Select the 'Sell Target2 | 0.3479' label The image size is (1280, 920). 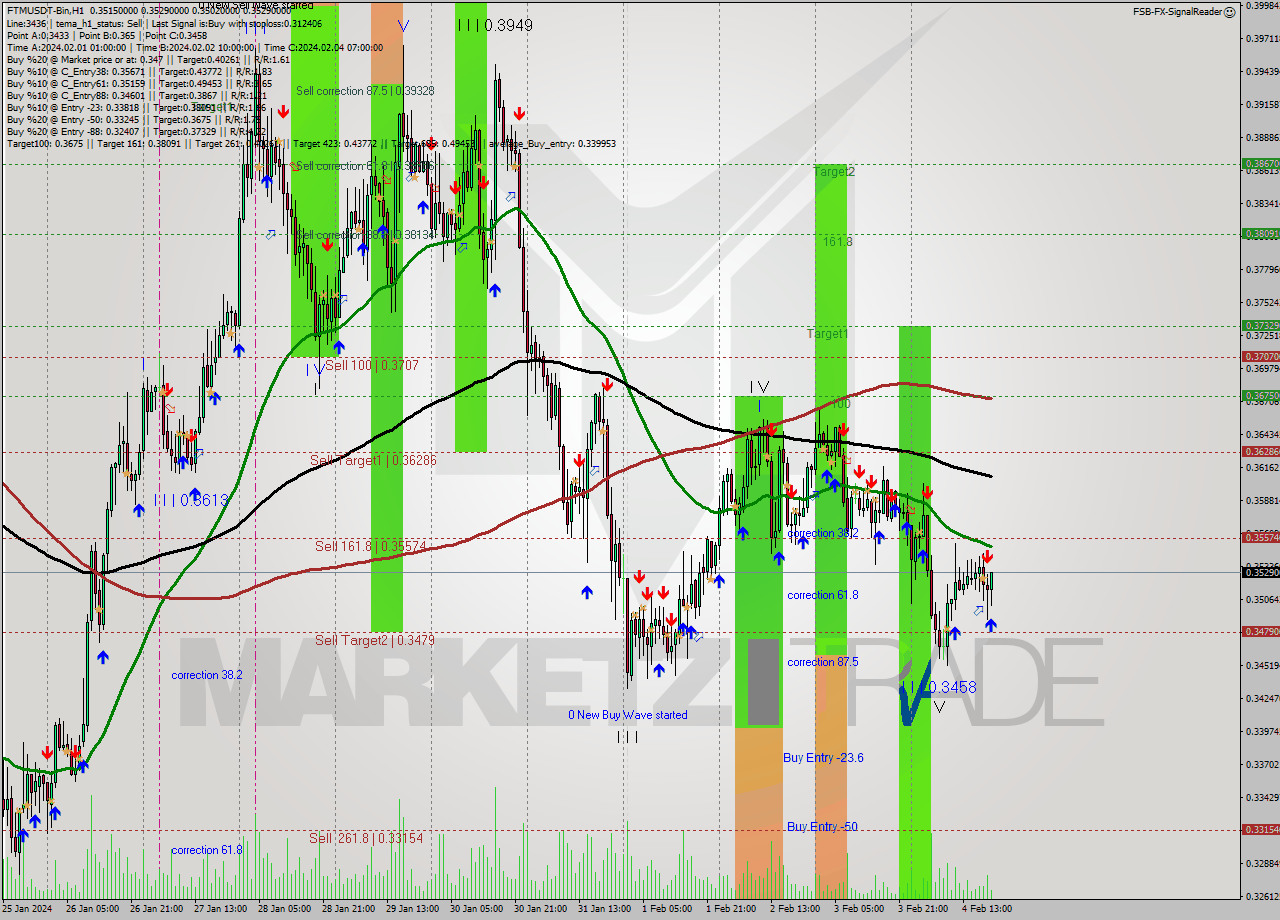374,640
